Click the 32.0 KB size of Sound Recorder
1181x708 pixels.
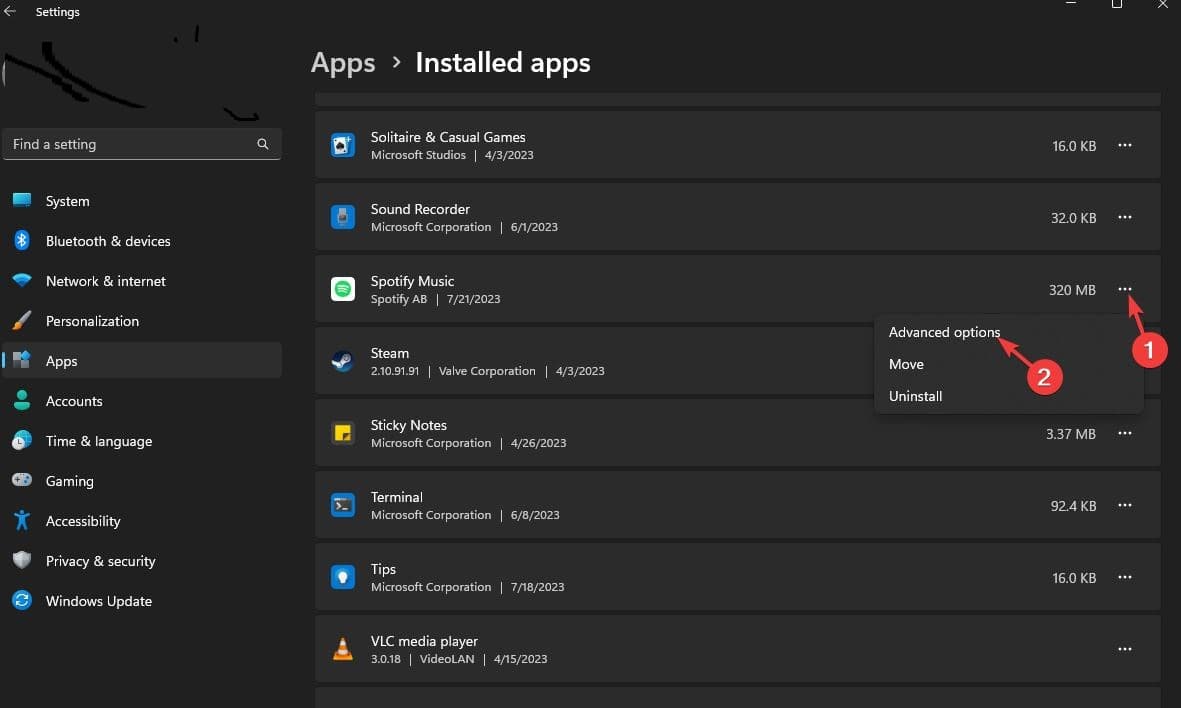[1073, 218]
